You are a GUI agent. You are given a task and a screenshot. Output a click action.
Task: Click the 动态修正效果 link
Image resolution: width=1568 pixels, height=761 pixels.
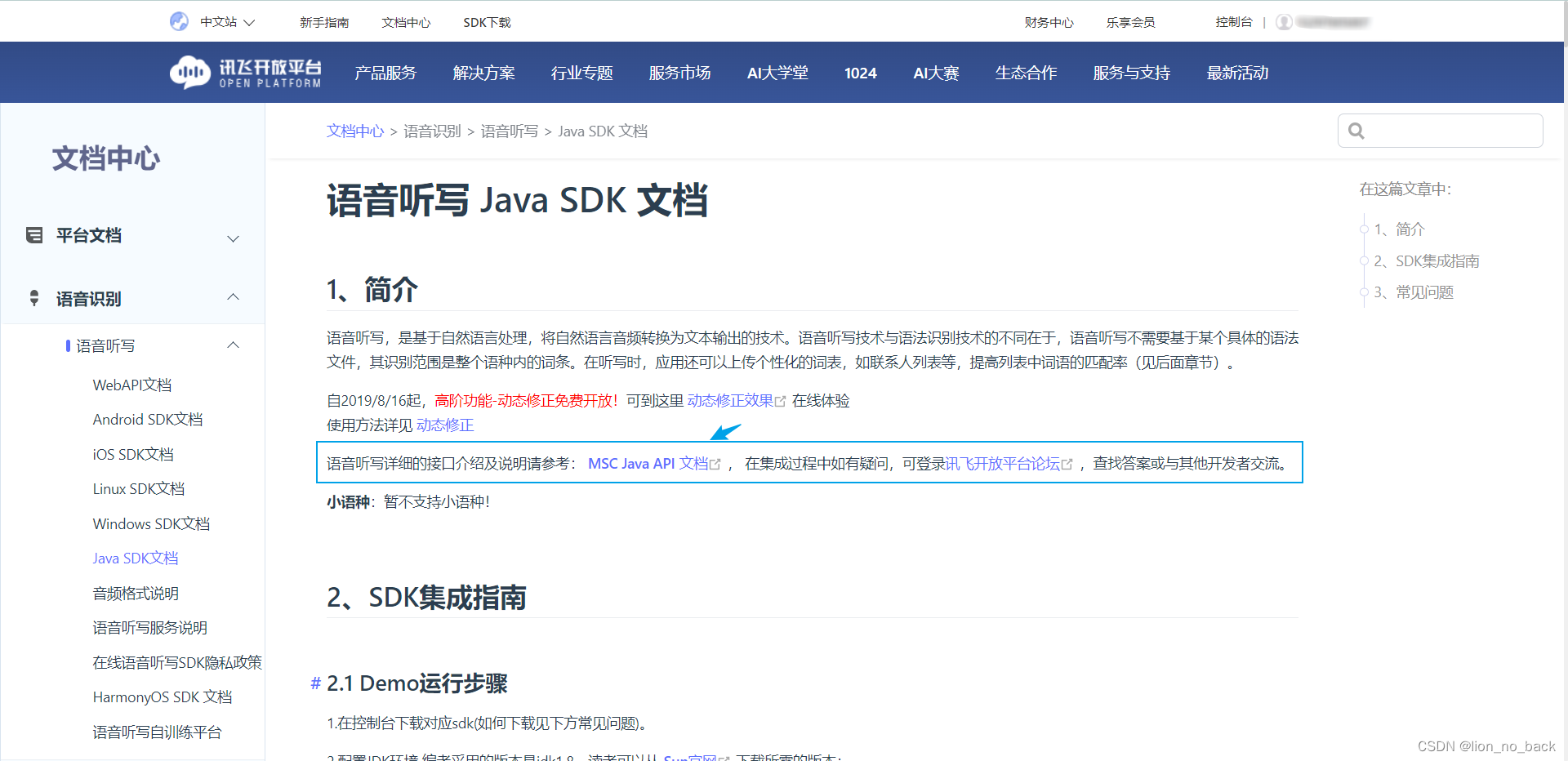[x=731, y=400]
